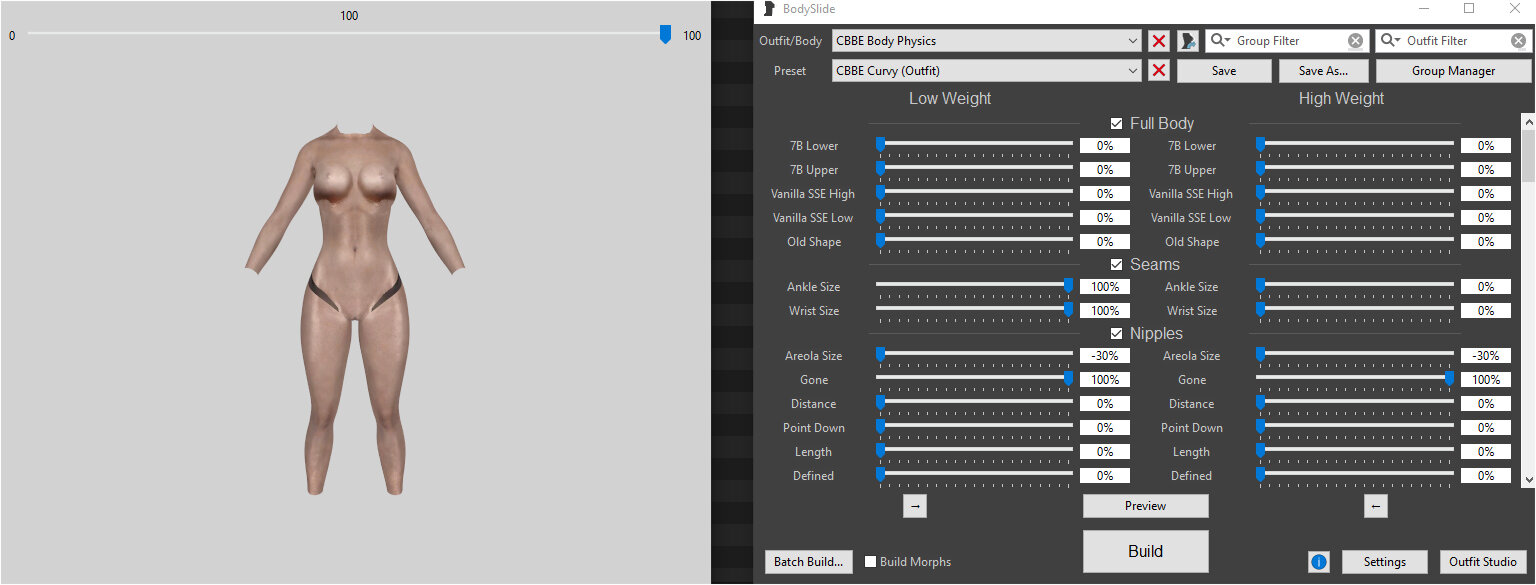Image resolution: width=1536 pixels, height=585 pixels.
Task: Copy high weight values to low with left arrow
Action: (1376, 506)
